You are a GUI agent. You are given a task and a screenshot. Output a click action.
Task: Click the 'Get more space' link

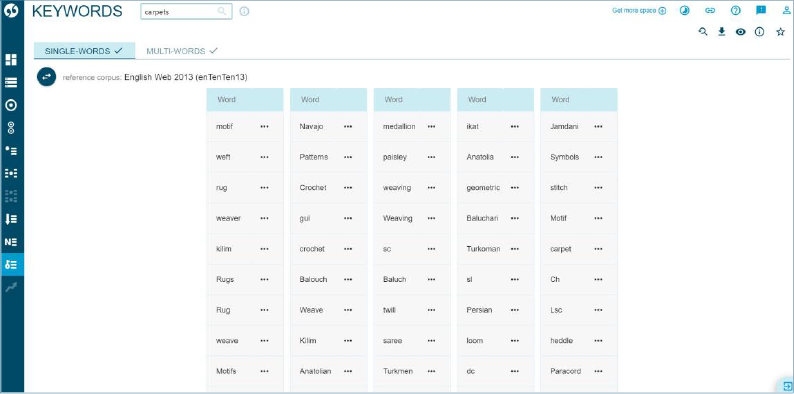click(x=639, y=11)
